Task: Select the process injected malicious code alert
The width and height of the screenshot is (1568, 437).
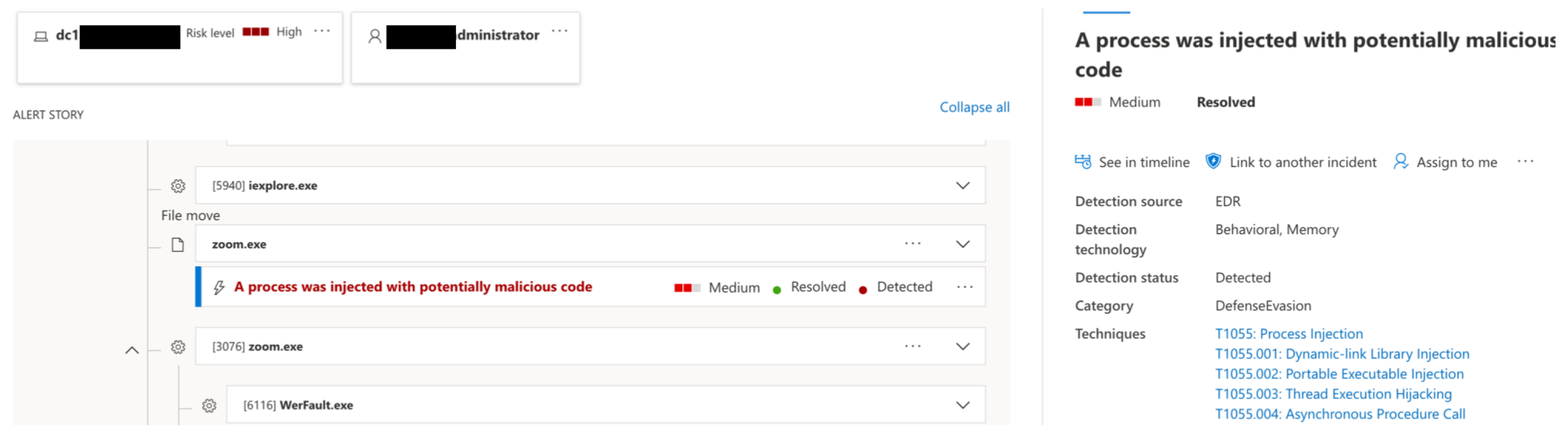Action: (x=413, y=287)
